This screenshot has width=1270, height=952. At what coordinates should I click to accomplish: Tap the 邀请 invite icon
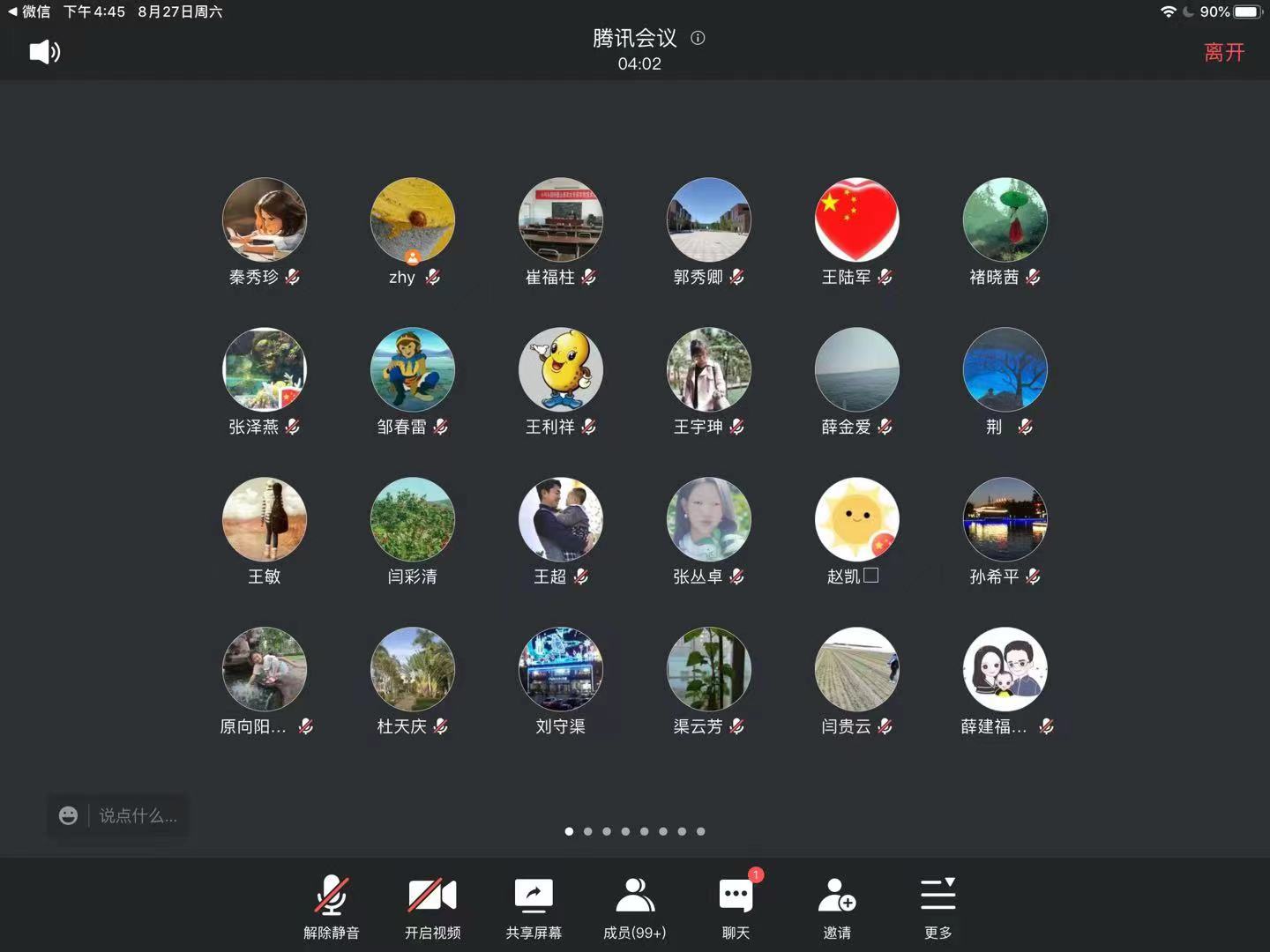[x=836, y=907]
